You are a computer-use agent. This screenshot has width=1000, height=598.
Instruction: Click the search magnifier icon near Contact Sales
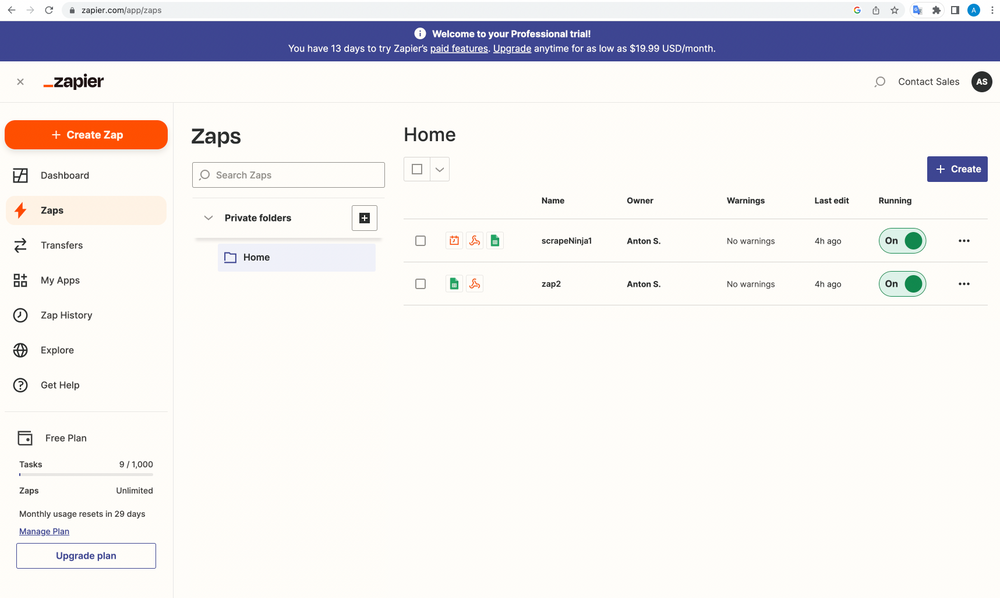pyautogui.click(x=880, y=82)
